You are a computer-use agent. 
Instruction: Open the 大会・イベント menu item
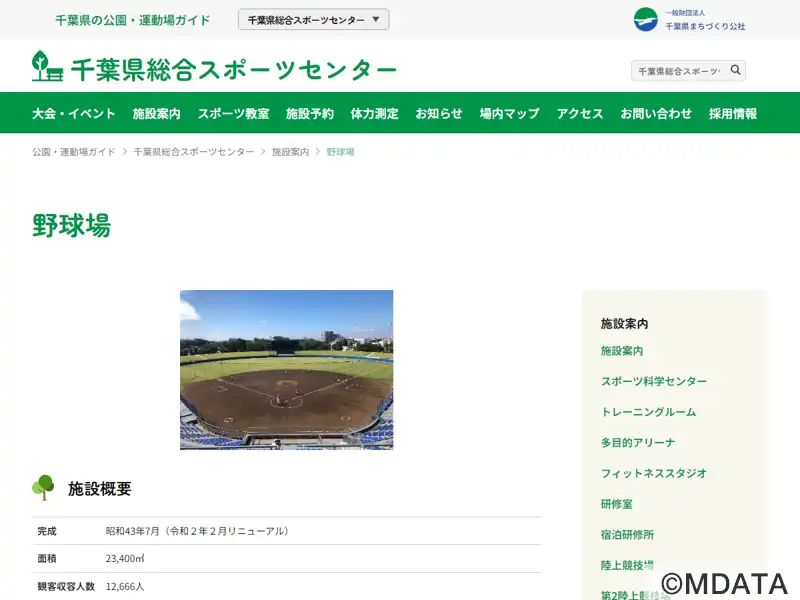pos(73,113)
